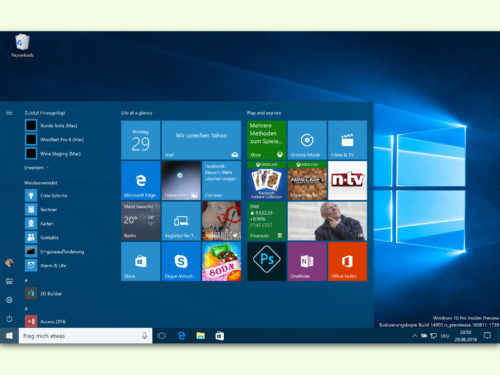
Task: Open the Finanzen DAX tile
Action: pyautogui.click(x=266, y=221)
